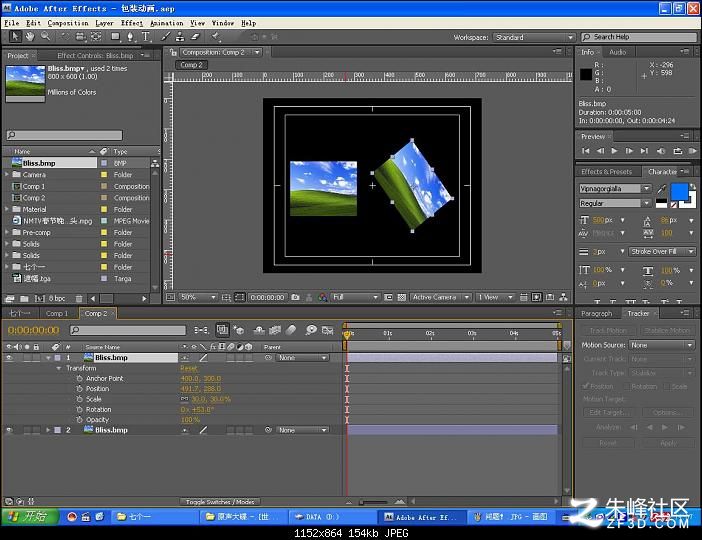Select Comp 2 in the Project list
This screenshot has height=540, width=702.
point(34,197)
